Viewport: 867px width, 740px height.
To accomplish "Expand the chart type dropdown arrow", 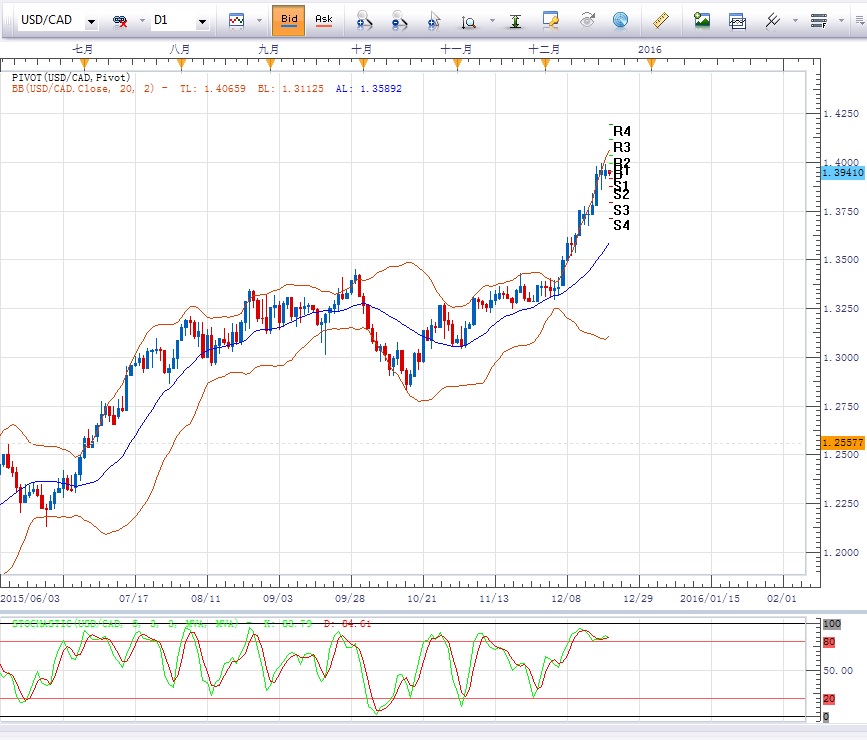I will pyautogui.click(x=259, y=20).
